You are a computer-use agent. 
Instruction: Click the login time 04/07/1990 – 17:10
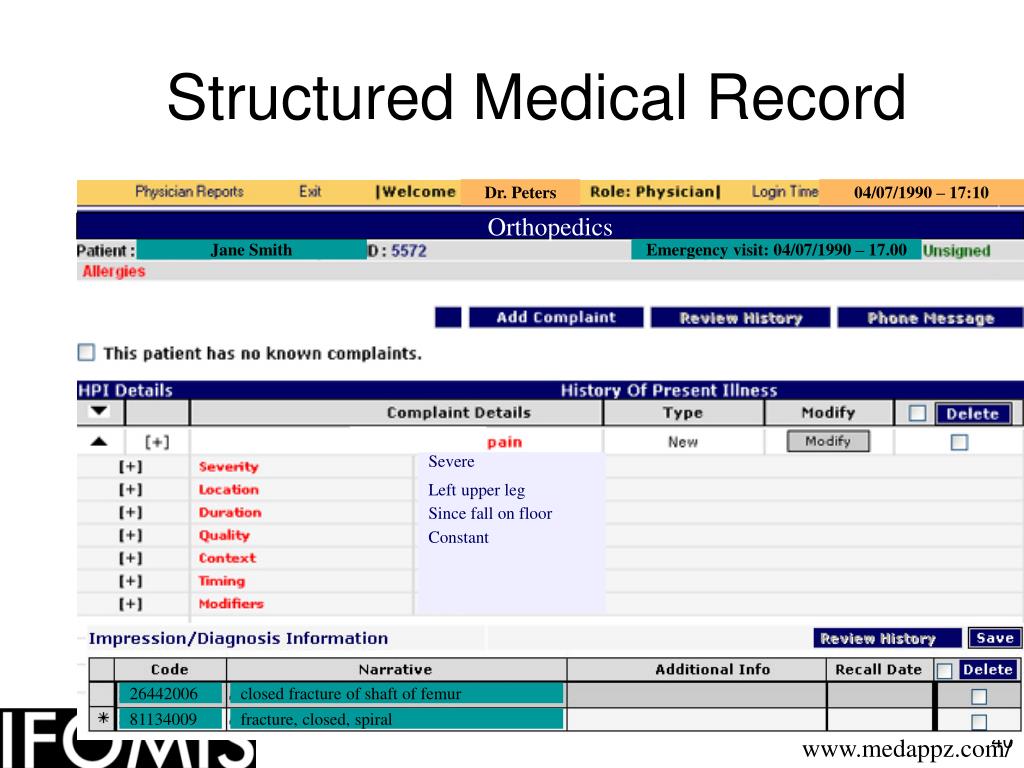(921, 192)
